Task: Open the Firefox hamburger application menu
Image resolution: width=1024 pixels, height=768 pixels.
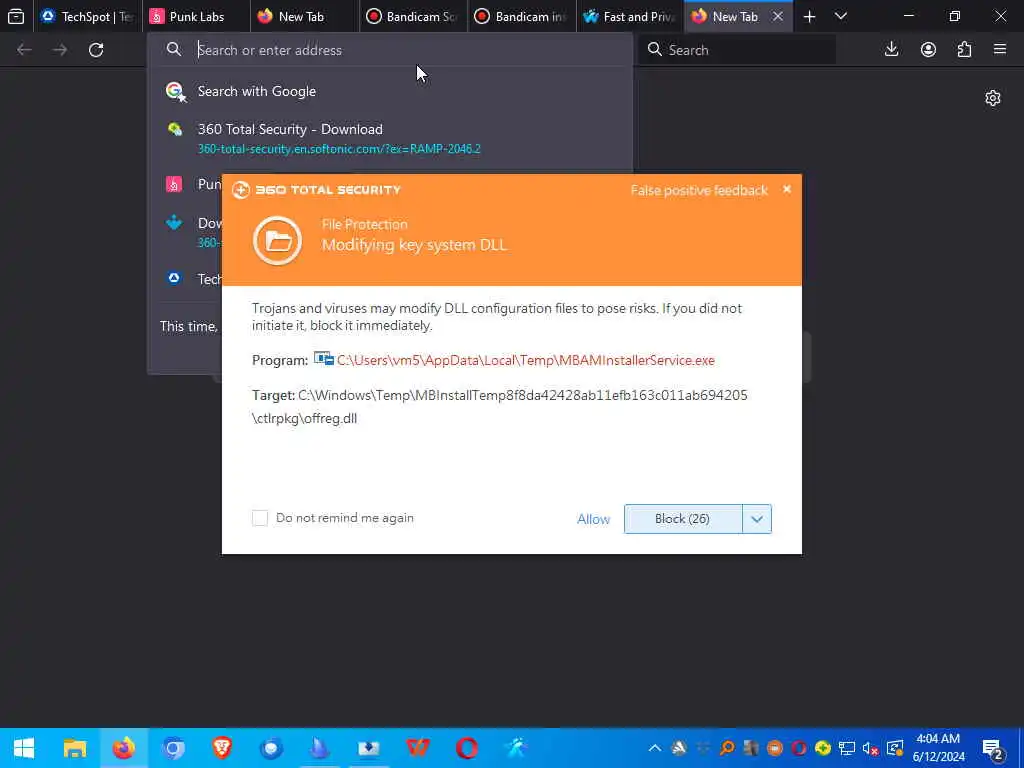Action: pyautogui.click(x=1000, y=50)
